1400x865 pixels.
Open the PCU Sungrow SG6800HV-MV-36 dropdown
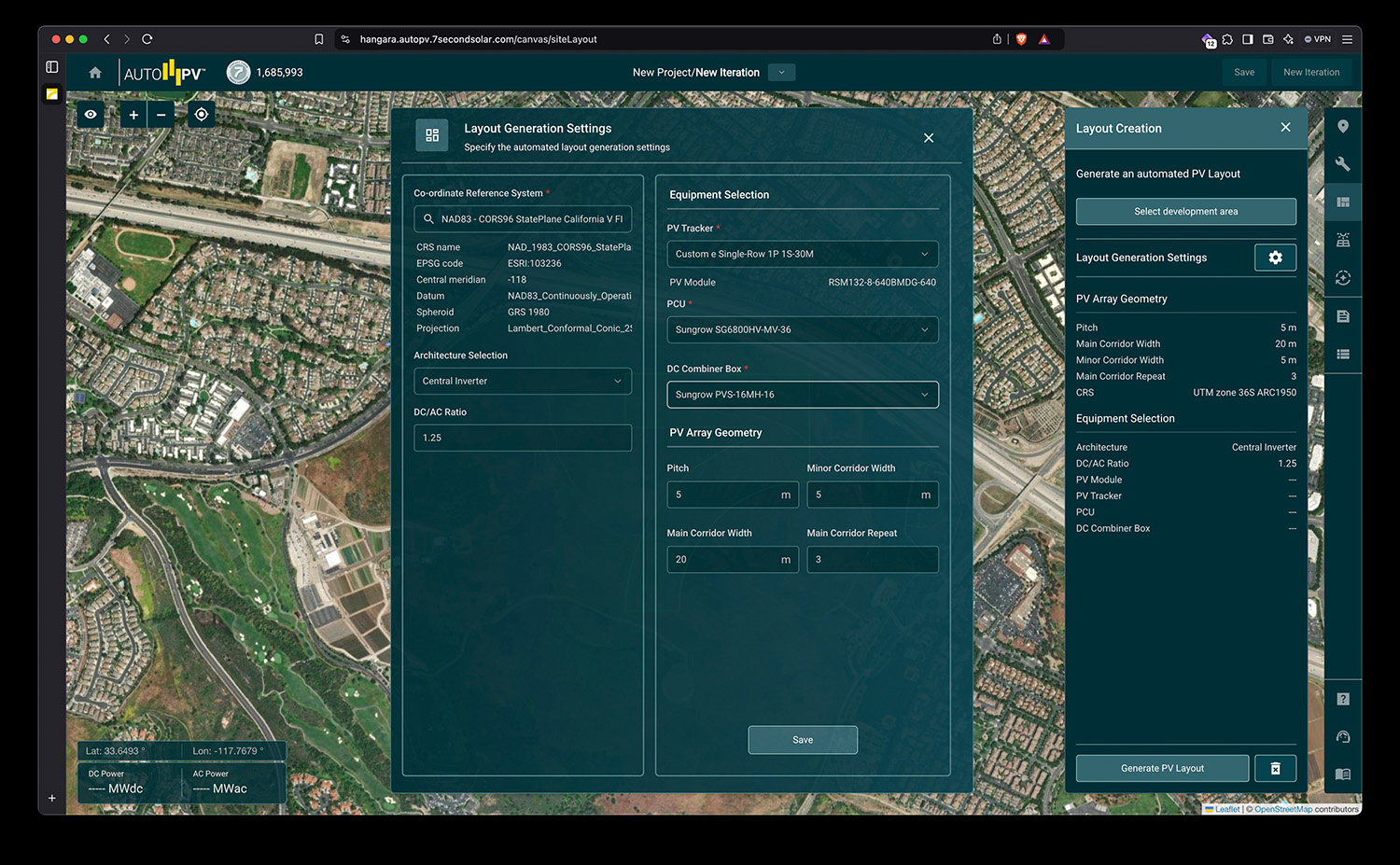point(803,329)
